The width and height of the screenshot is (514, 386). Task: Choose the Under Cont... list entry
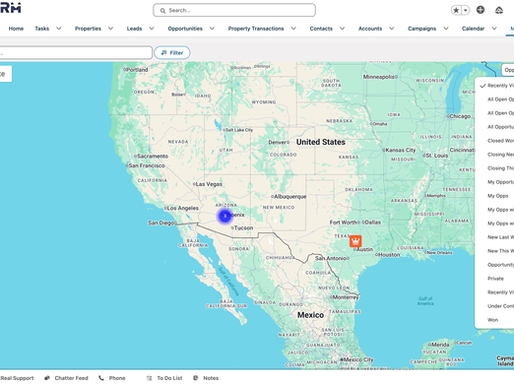pyautogui.click(x=495, y=306)
